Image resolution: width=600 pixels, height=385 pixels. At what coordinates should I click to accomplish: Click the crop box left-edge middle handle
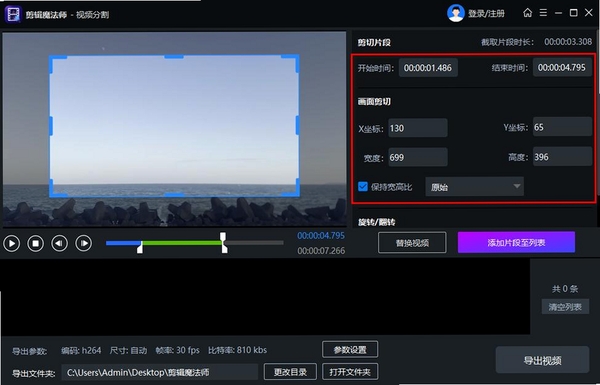click(x=51, y=126)
